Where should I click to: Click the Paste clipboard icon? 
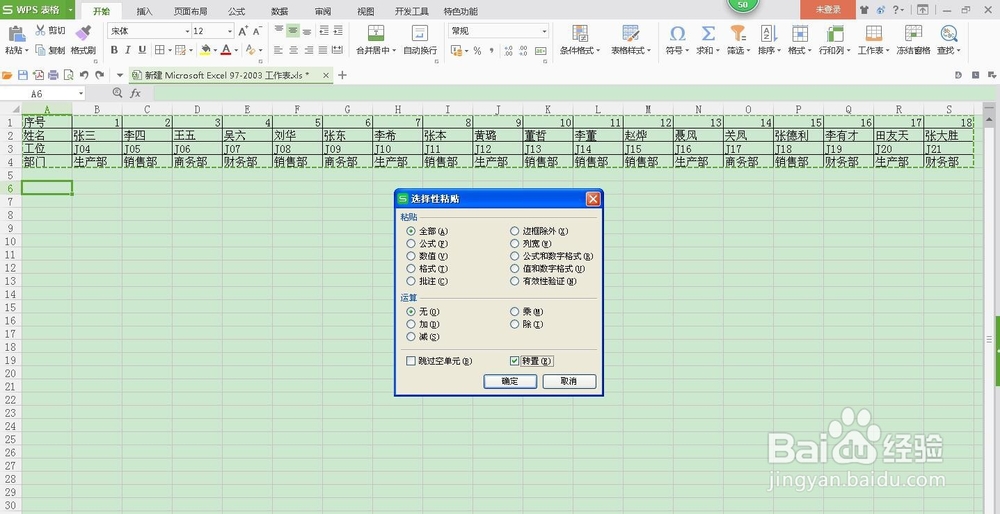pyautogui.click(x=16, y=34)
